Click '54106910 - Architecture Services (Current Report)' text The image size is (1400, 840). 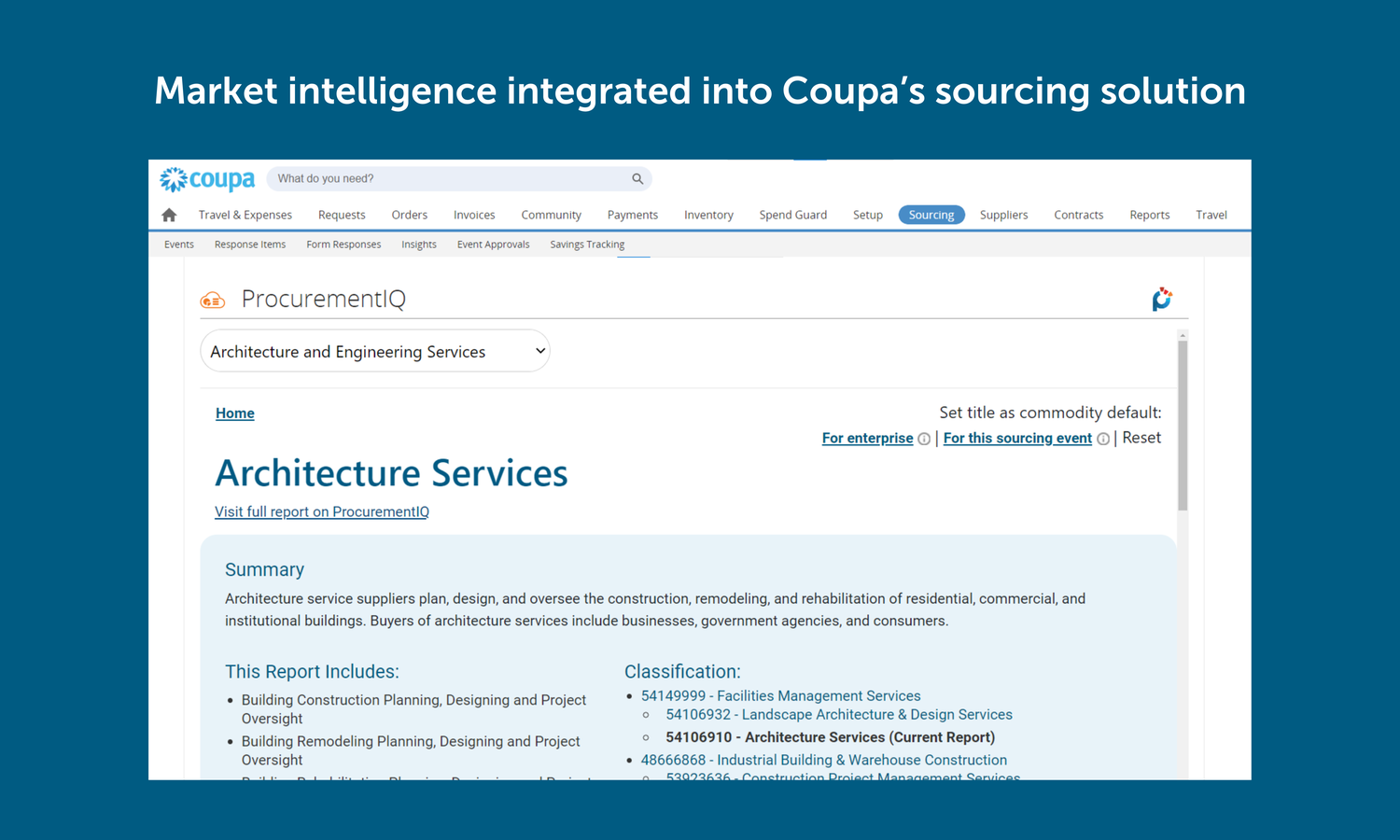(831, 737)
